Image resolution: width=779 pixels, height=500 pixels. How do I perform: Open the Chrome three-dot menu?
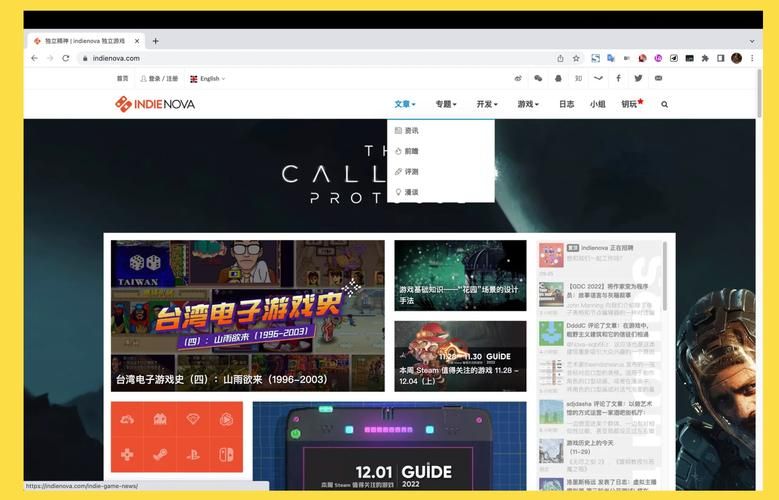752,58
